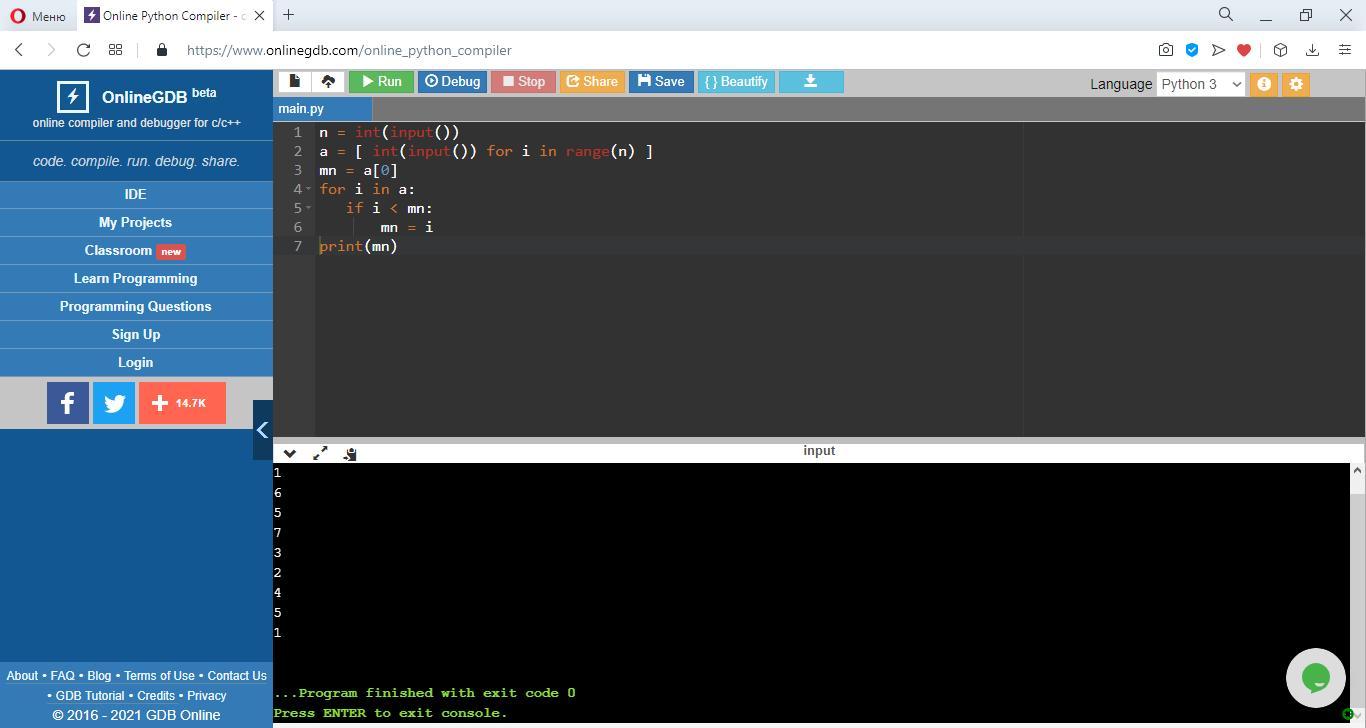Collapse the left sidebar with arrow
Image resolution: width=1366 pixels, height=728 pixels.
(262, 430)
